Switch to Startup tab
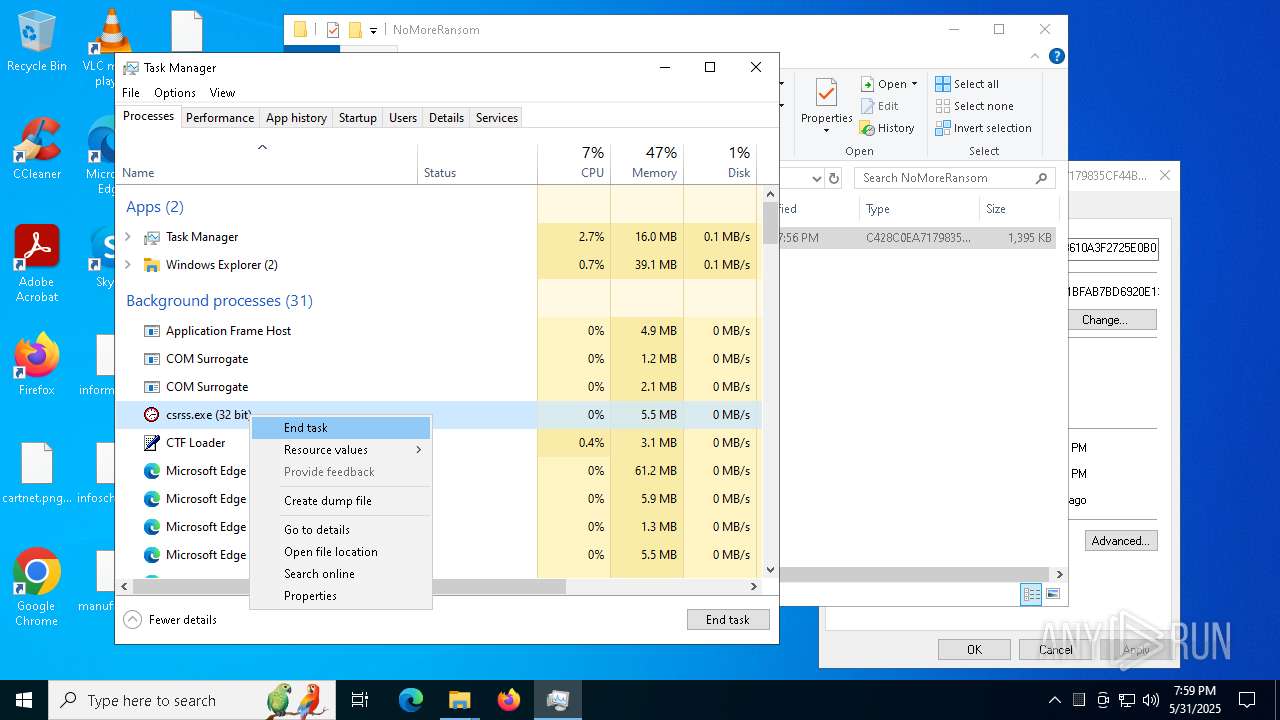The height and width of the screenshot is (720, 1280). tap(357, 118)
